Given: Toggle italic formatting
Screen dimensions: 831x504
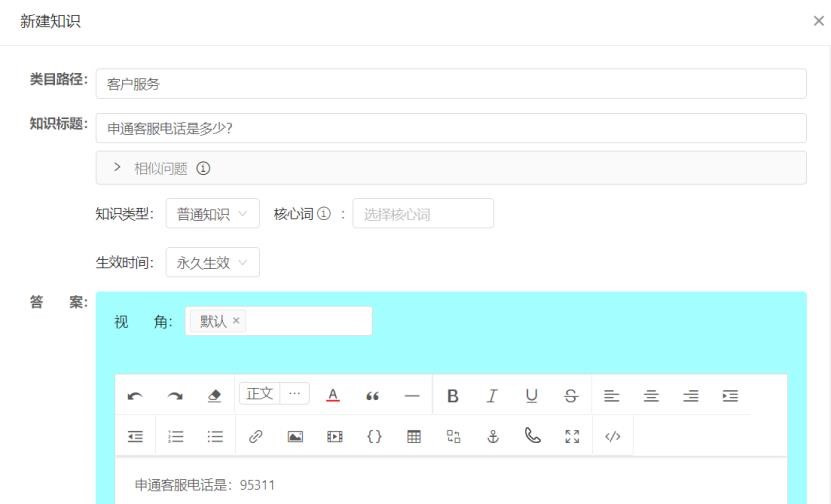Looking at the screenshot, I should coord(492,396).
